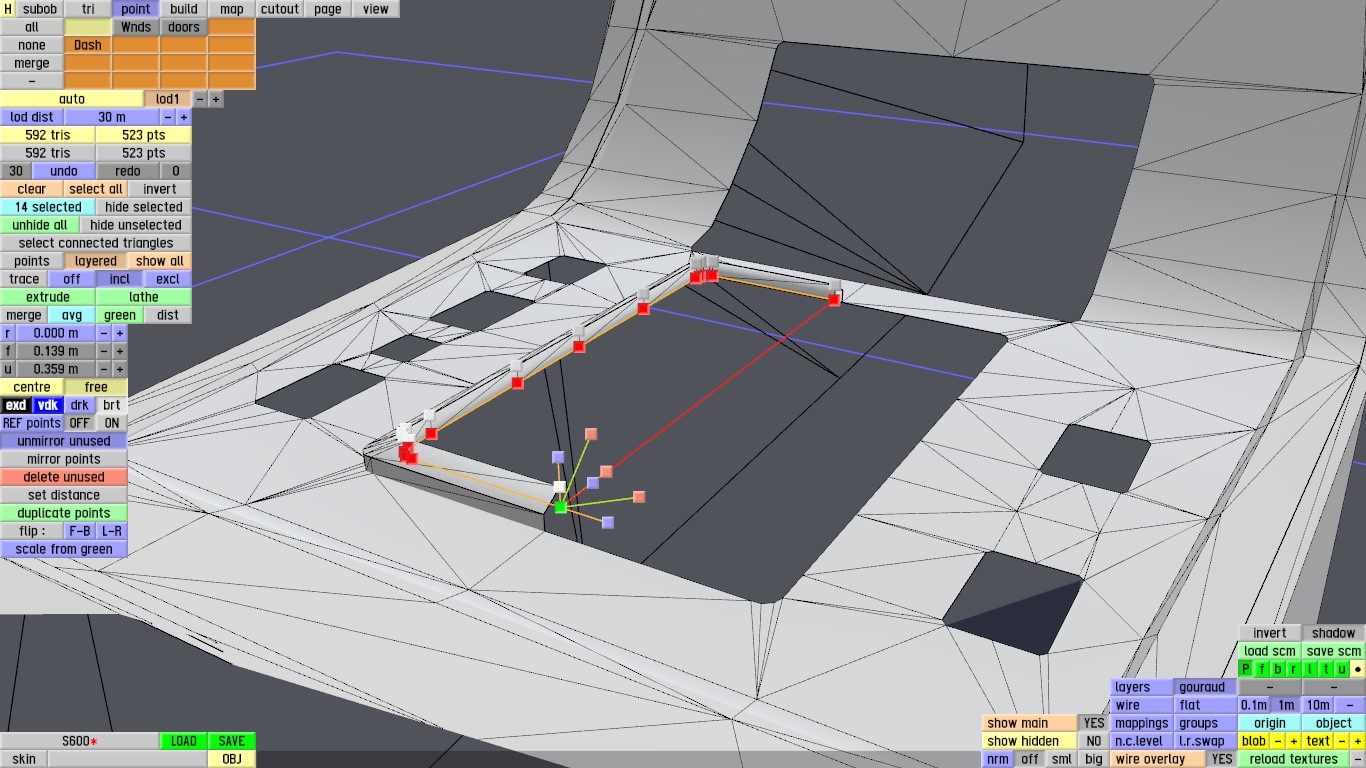This screenshot has width=1366, height=768.
Task: Click the undo button
Action: [64, 171]
